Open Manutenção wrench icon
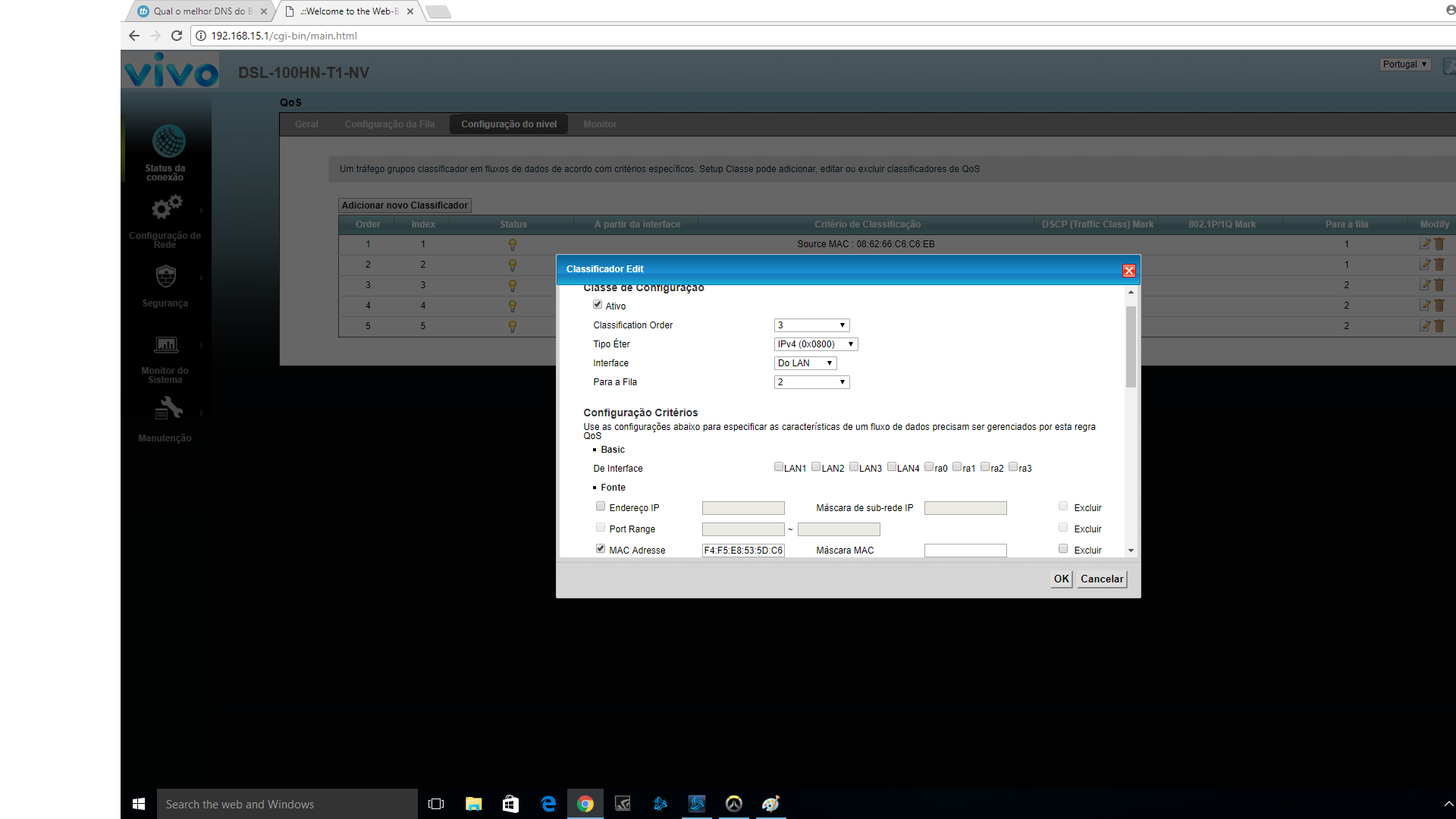The width and height of the screenshot is (1456, 819). tap(168, 409)
